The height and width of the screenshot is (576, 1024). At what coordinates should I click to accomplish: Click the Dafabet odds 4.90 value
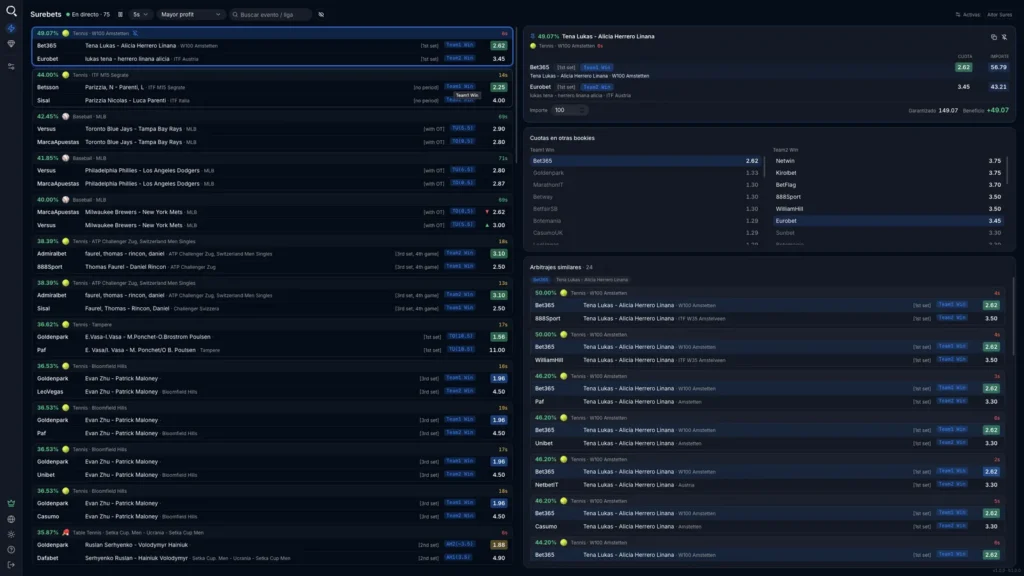pos(498,558)
